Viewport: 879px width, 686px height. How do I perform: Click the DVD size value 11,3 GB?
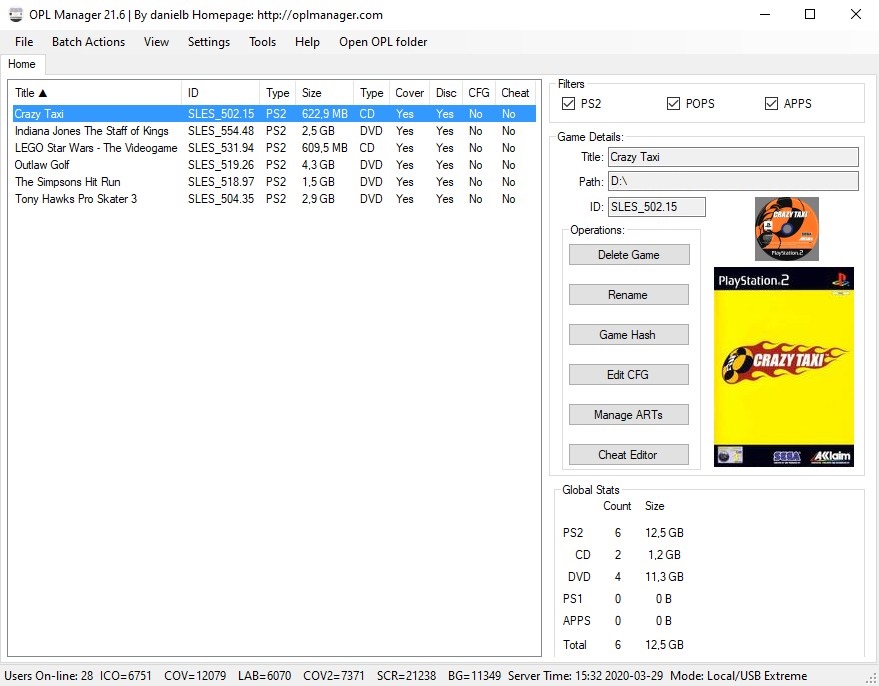(x=664, y=577)
